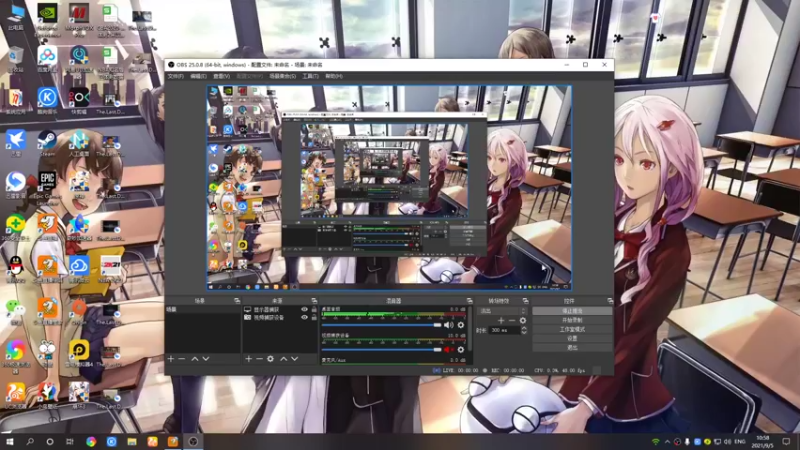Open Steam desktop shortcut
This screenshot has width=800, height=450.
pyautogui.click(x=47, y=143)
